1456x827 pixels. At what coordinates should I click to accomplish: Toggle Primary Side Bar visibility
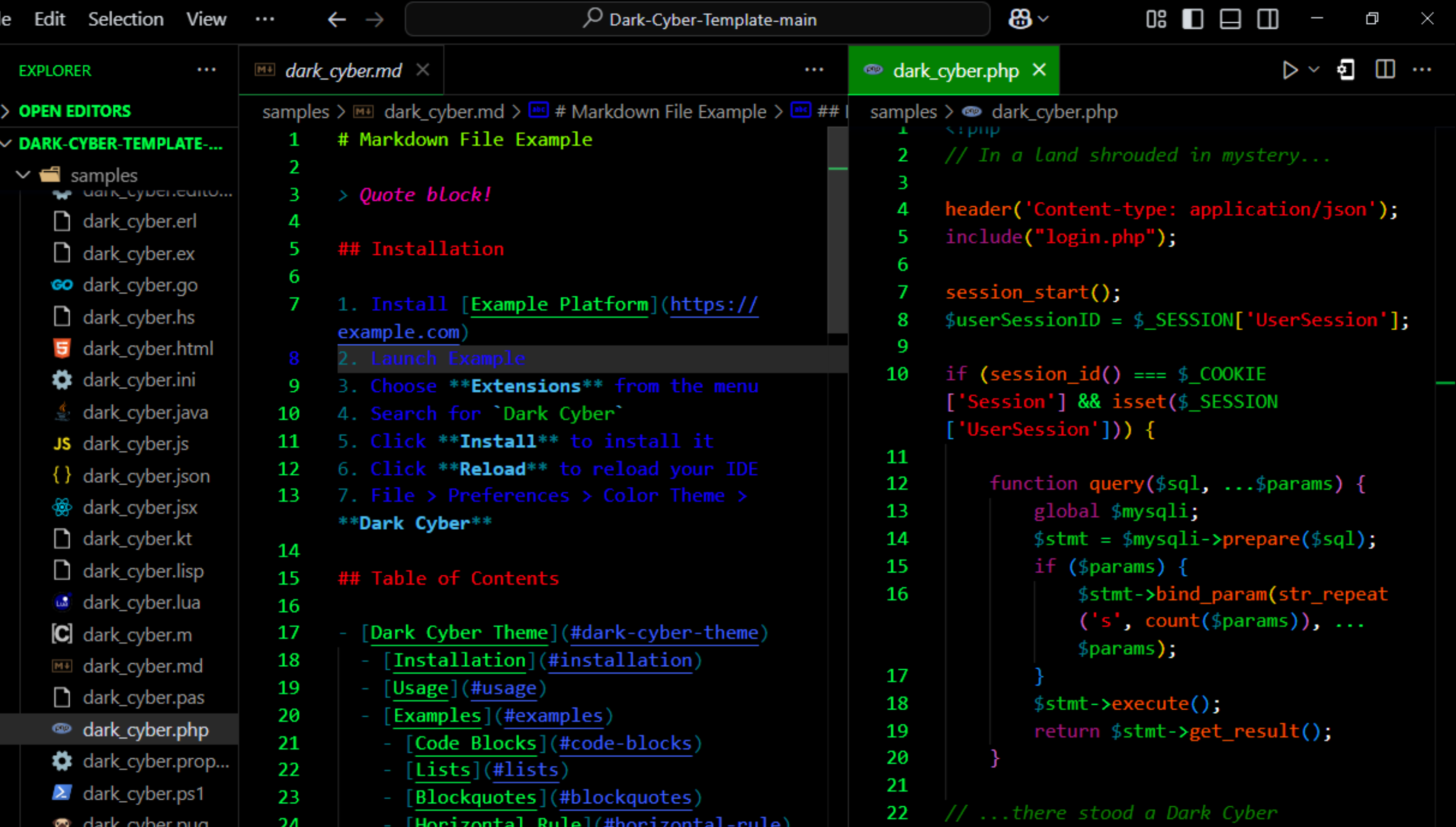pos(1193,19)
